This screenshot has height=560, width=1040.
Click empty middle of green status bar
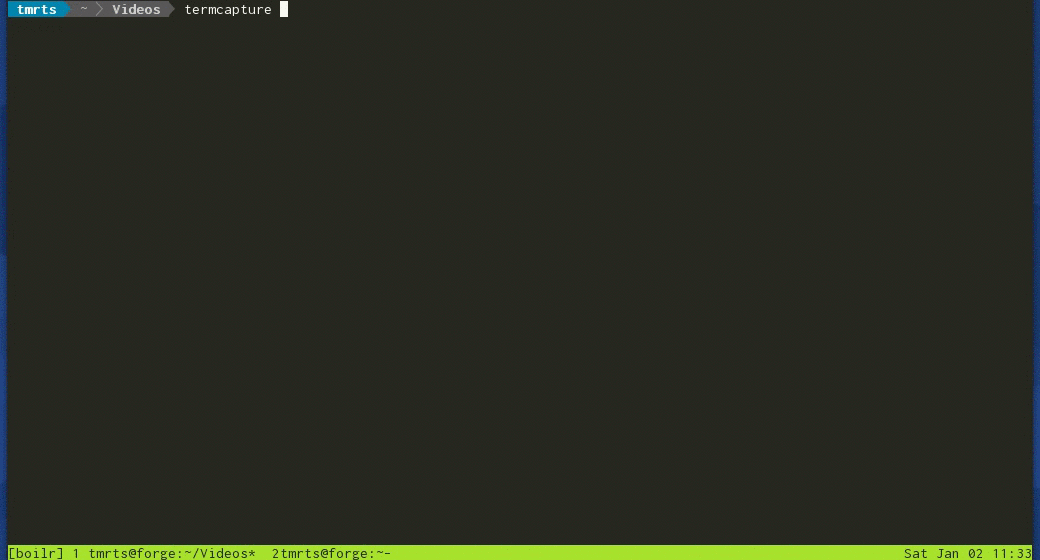(x=647, y=553)
